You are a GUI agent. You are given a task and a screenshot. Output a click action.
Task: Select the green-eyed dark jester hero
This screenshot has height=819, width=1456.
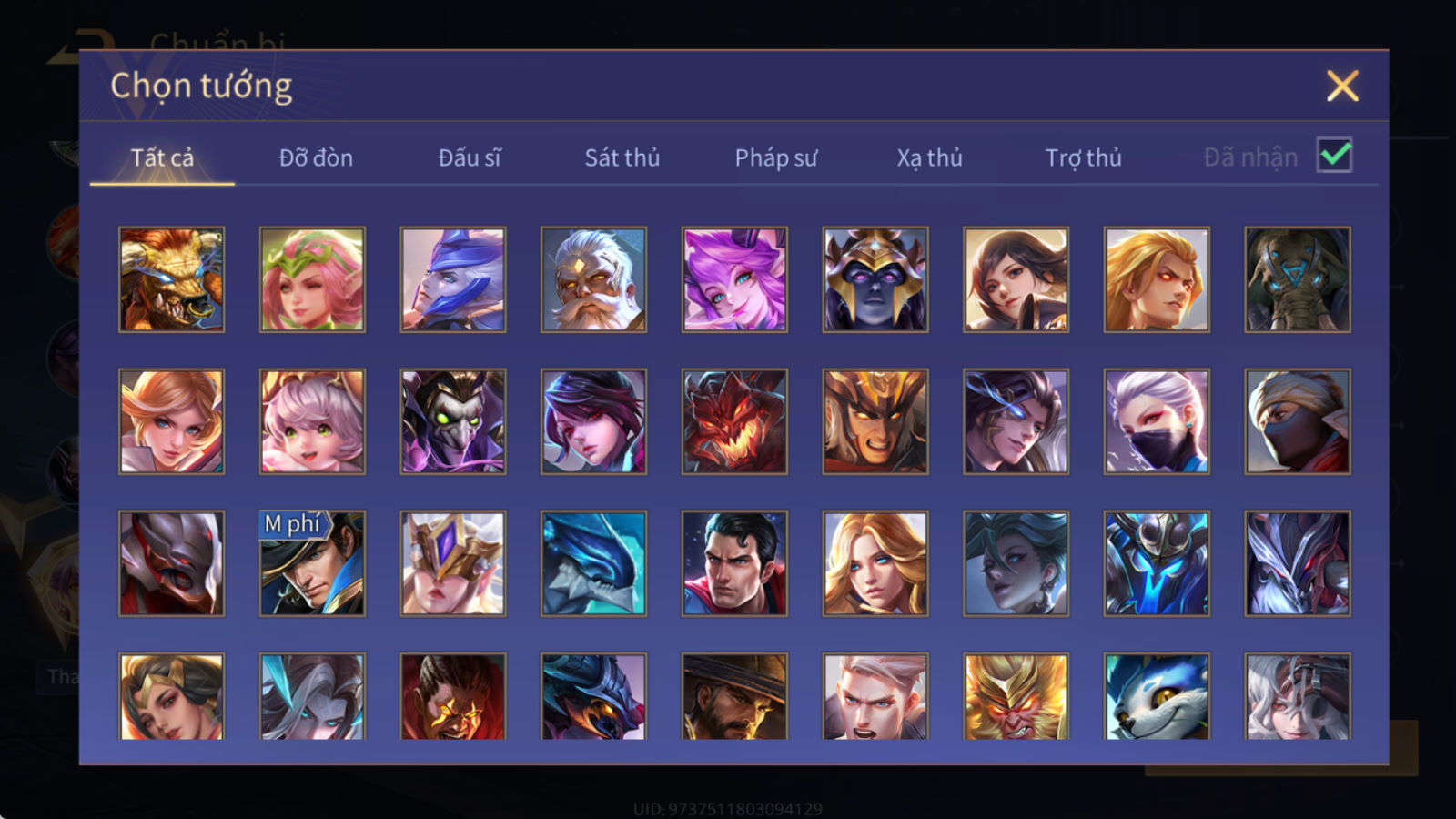453,421
